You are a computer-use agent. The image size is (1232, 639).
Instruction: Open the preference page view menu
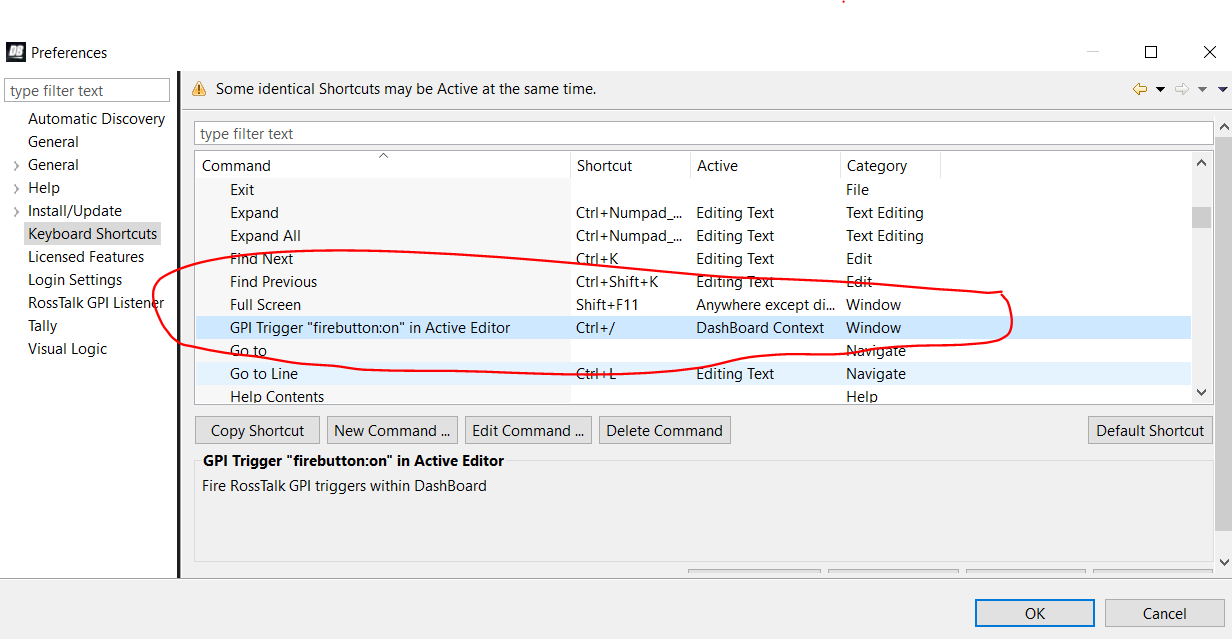(1222, 89)
